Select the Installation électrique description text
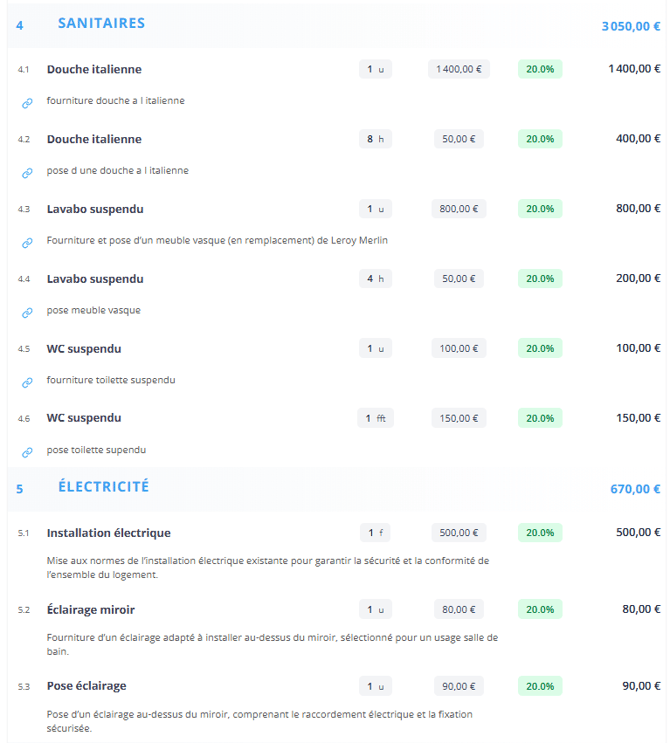Viewport: 670px width, 743px height. point(268,567)
